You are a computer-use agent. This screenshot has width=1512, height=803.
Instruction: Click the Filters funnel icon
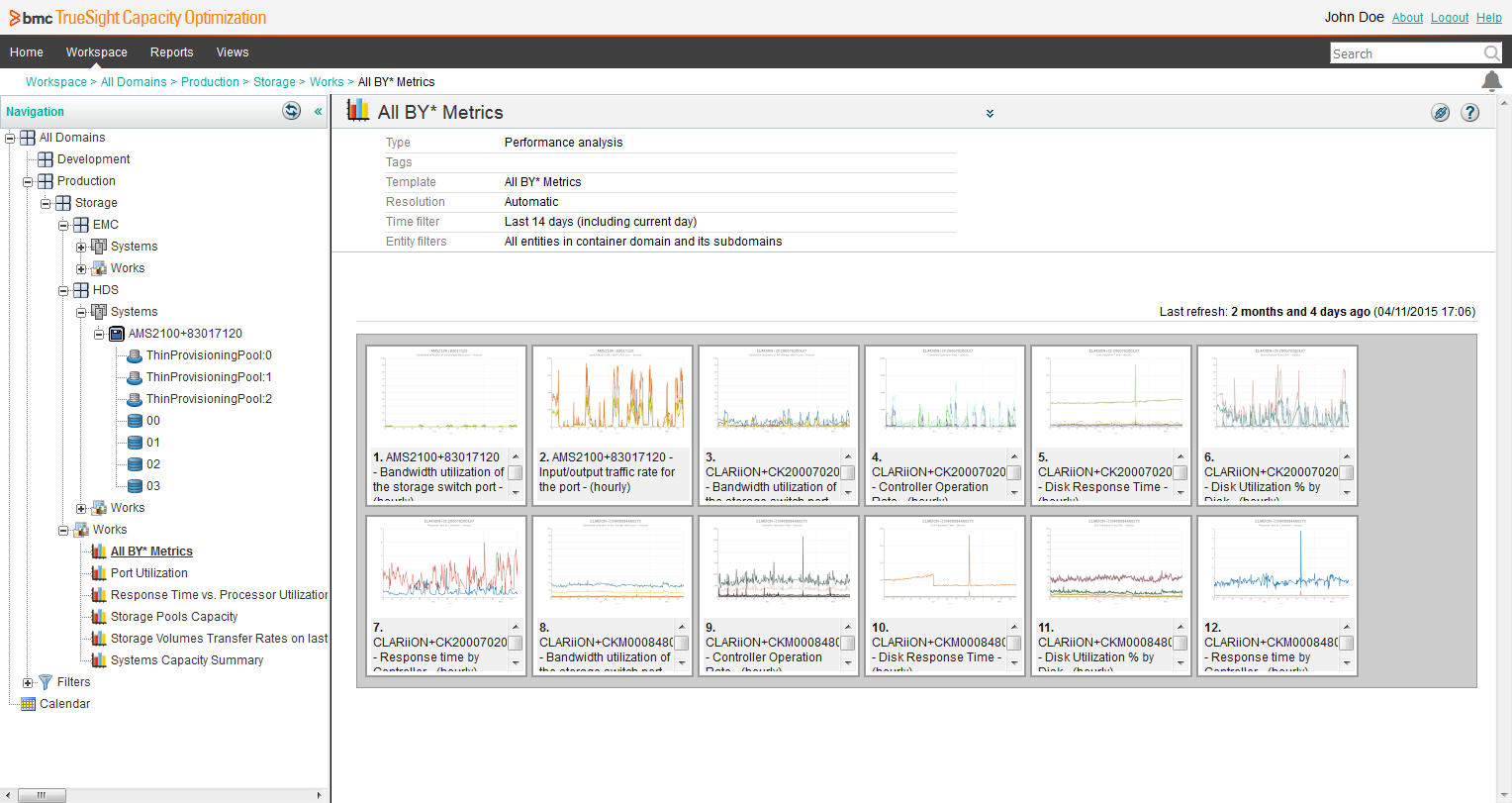pos(46,682)
